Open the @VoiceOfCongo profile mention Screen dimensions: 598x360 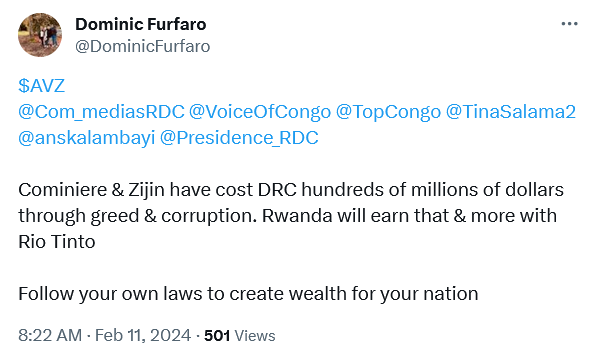(x=260, y=112)
